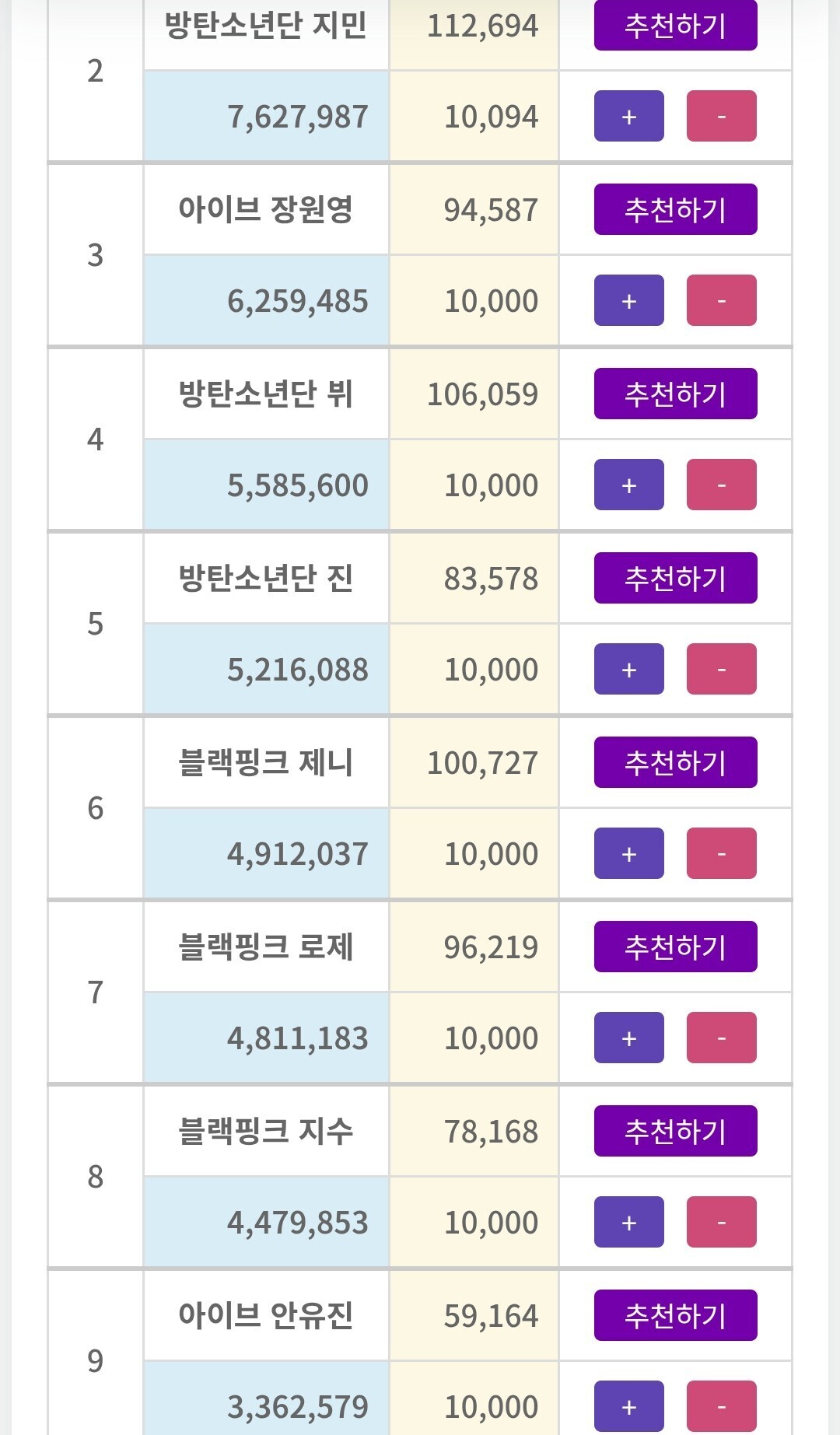
Task: Decrease vote count for 아이브 장원영
Action: [x=721, y=301]
